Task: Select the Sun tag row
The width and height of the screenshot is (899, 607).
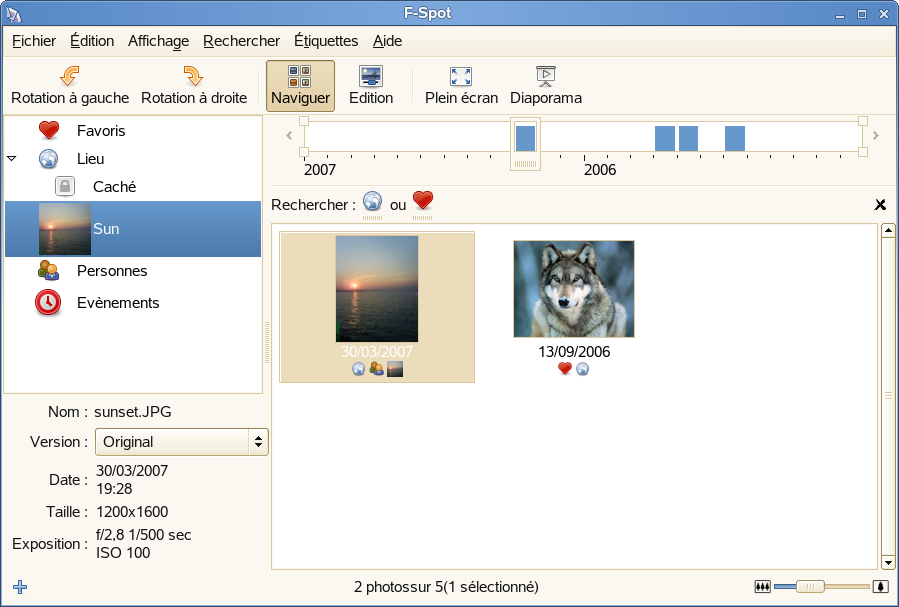Action: click(133, 229)
